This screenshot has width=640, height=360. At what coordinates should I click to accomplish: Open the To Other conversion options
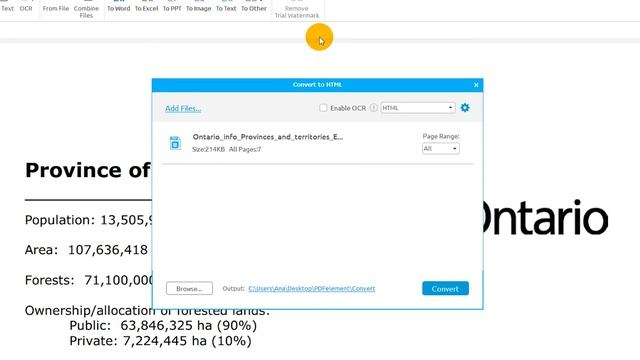253,8
